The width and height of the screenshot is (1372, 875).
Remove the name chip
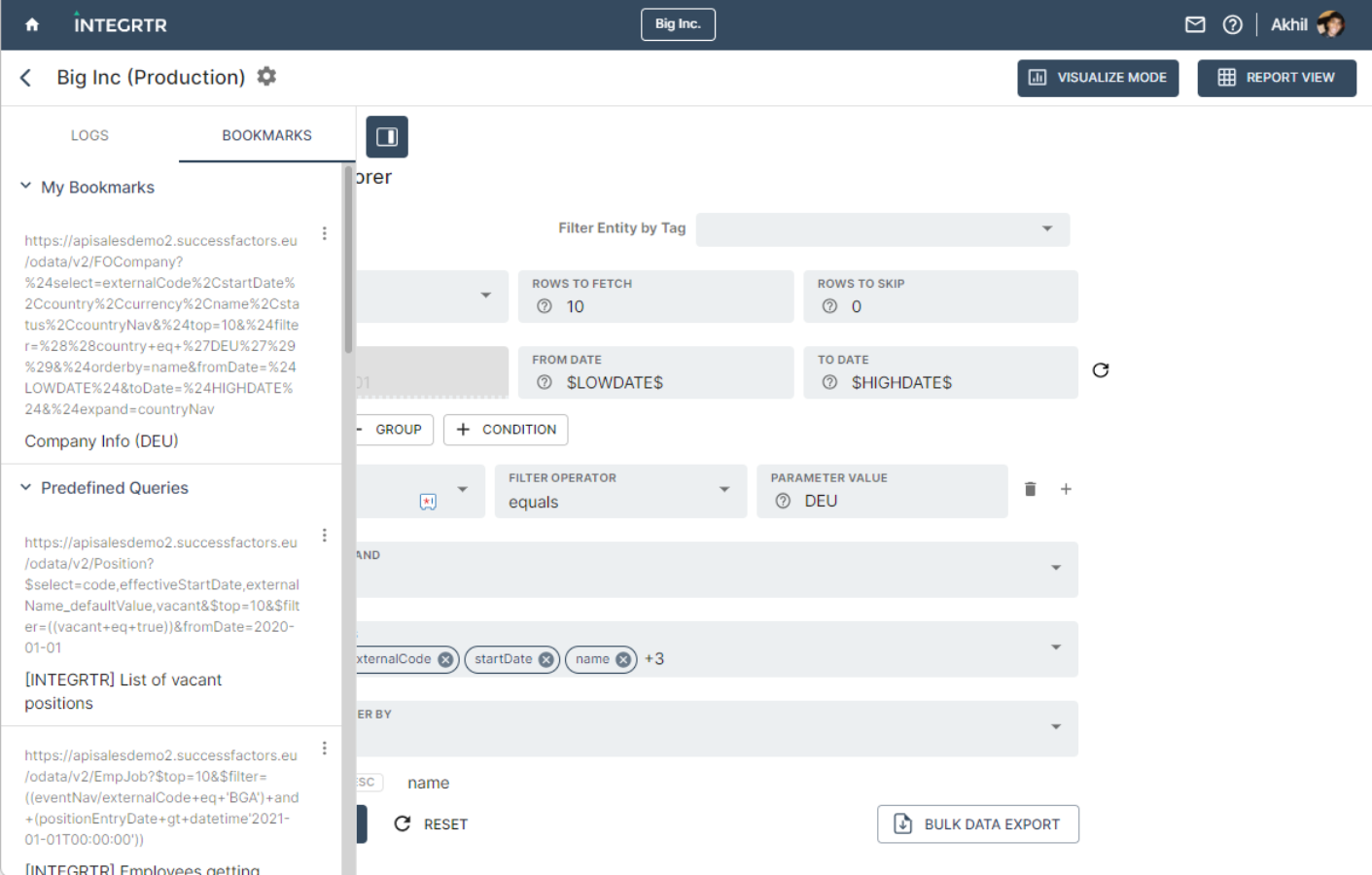(x=623, y=660)
